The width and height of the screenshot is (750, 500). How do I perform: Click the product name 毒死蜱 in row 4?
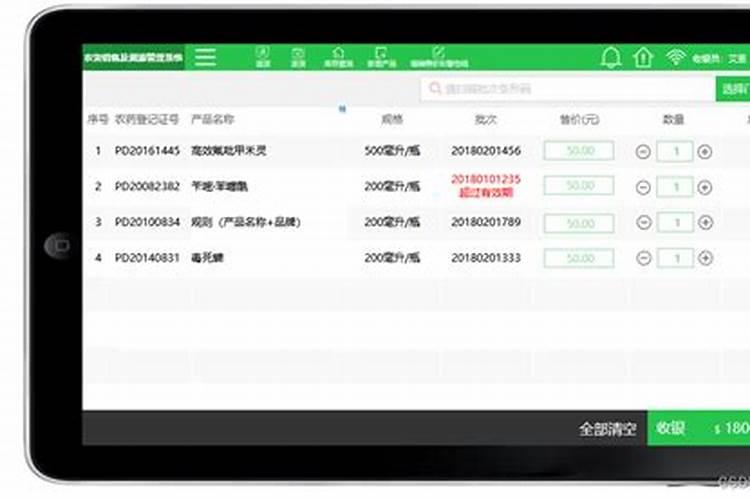click(208, 258)
